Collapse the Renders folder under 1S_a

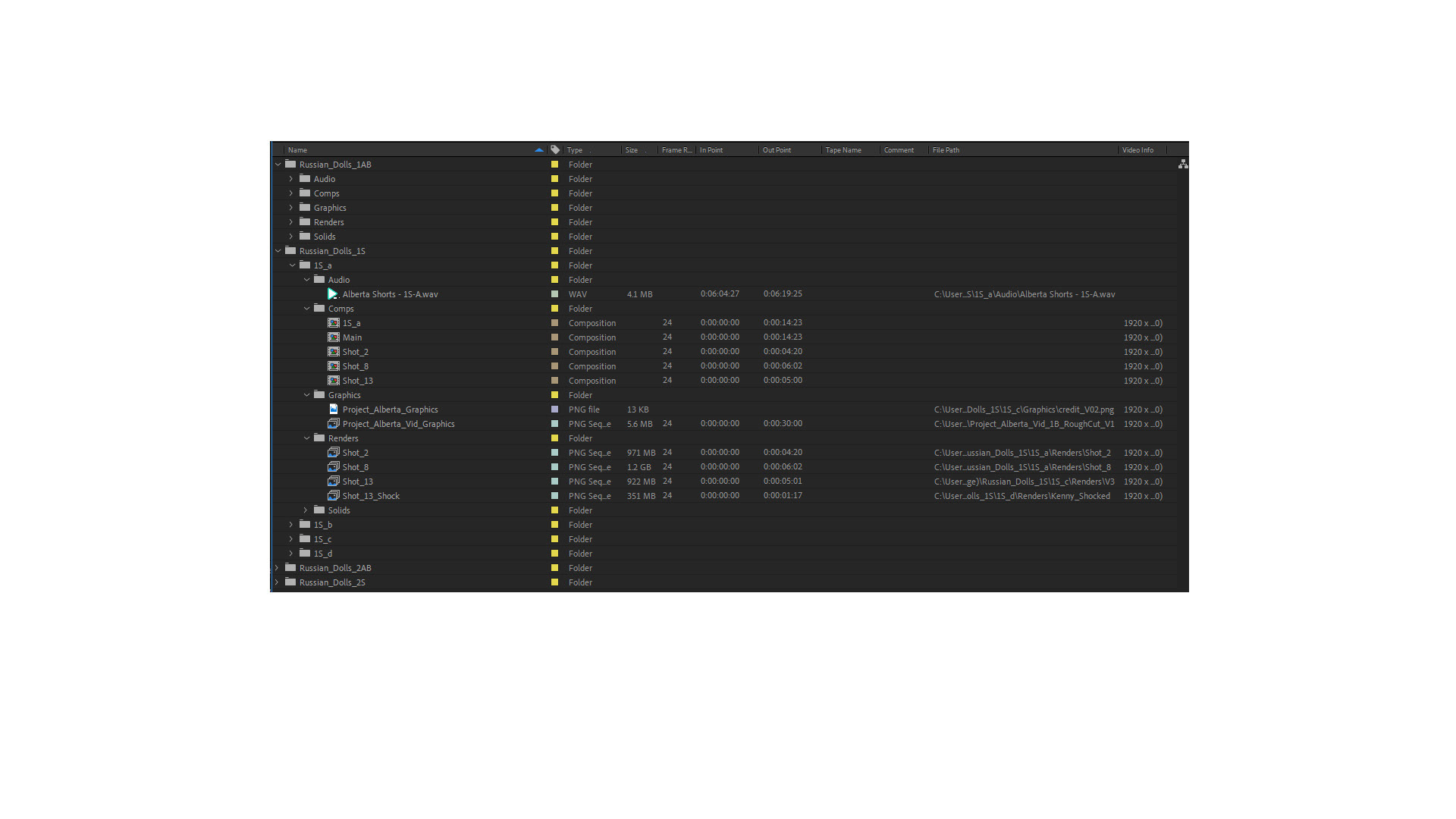(x=306, y=438)
